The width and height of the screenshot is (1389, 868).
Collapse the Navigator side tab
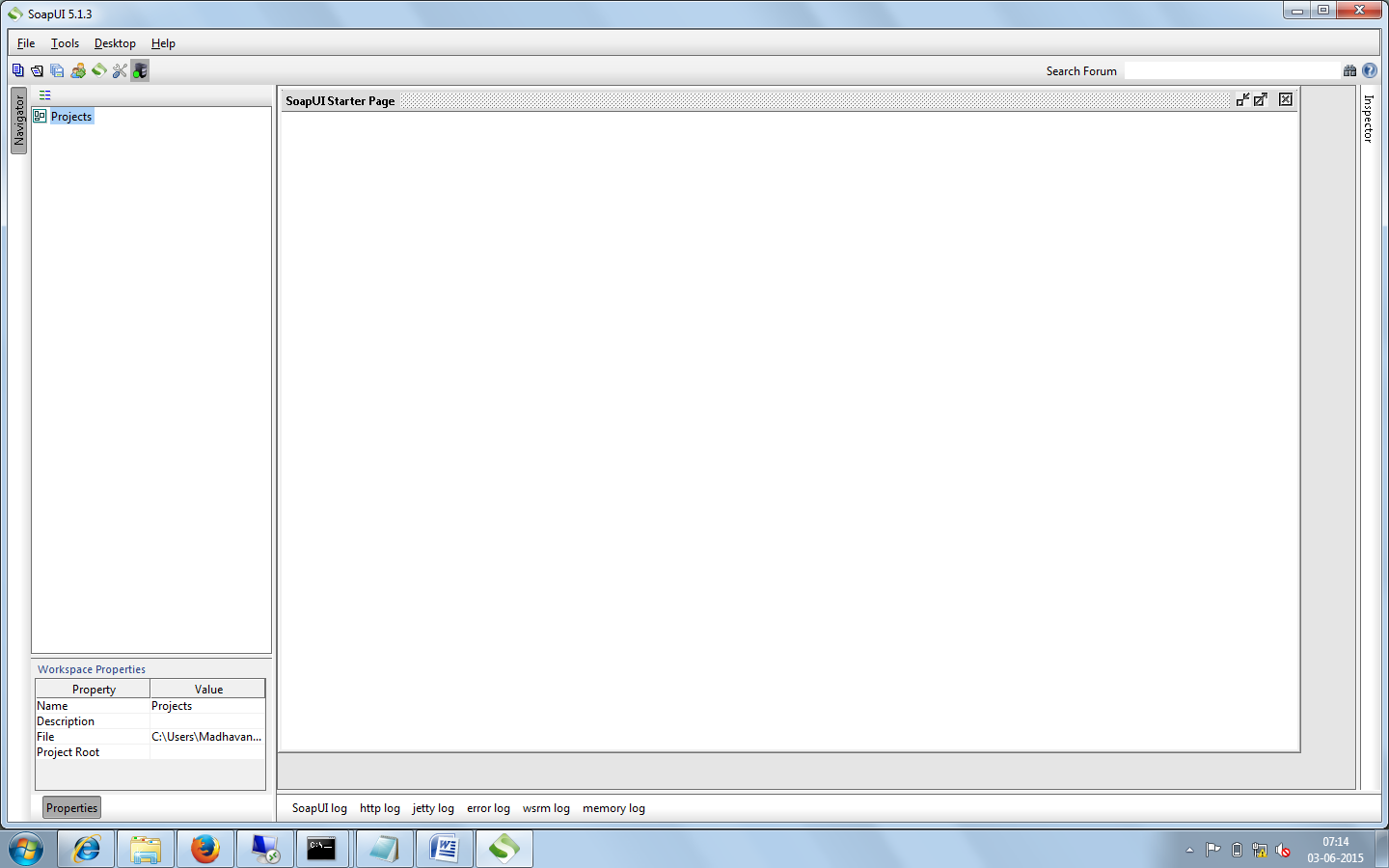18,121
